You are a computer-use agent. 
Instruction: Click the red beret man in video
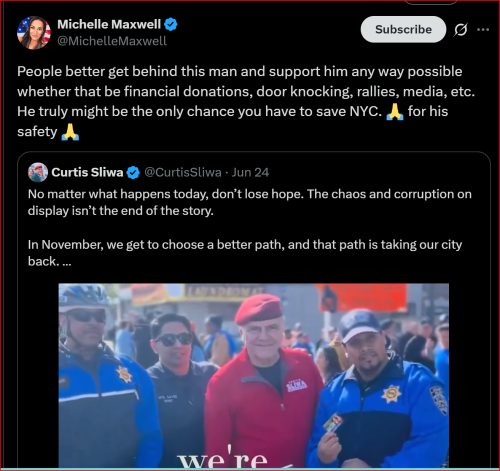click(x=263, y=380)
